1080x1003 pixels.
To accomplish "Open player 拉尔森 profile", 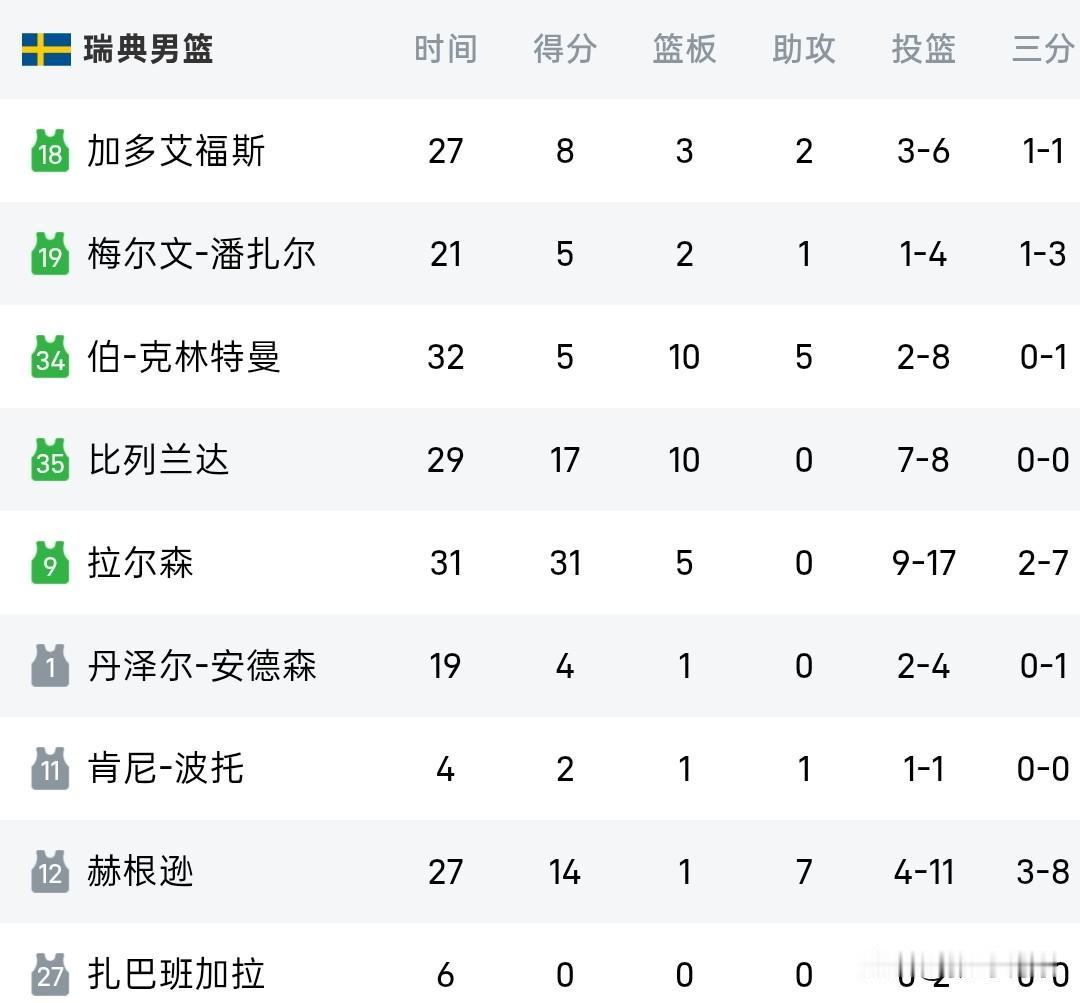I will click(141, 563).
